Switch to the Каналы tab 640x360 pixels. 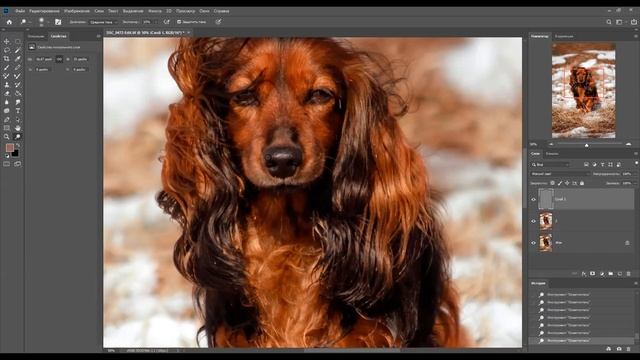(552, 154)
